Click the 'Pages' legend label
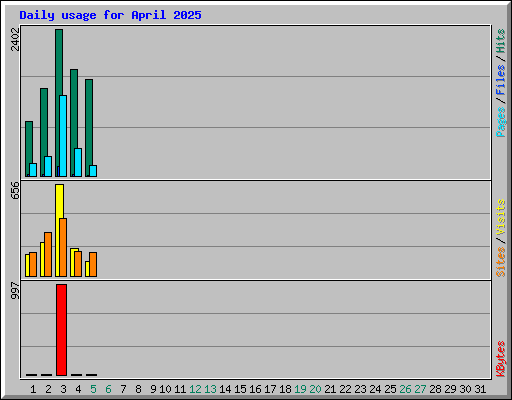Screen dimensions: 512x400 (500, 122)
